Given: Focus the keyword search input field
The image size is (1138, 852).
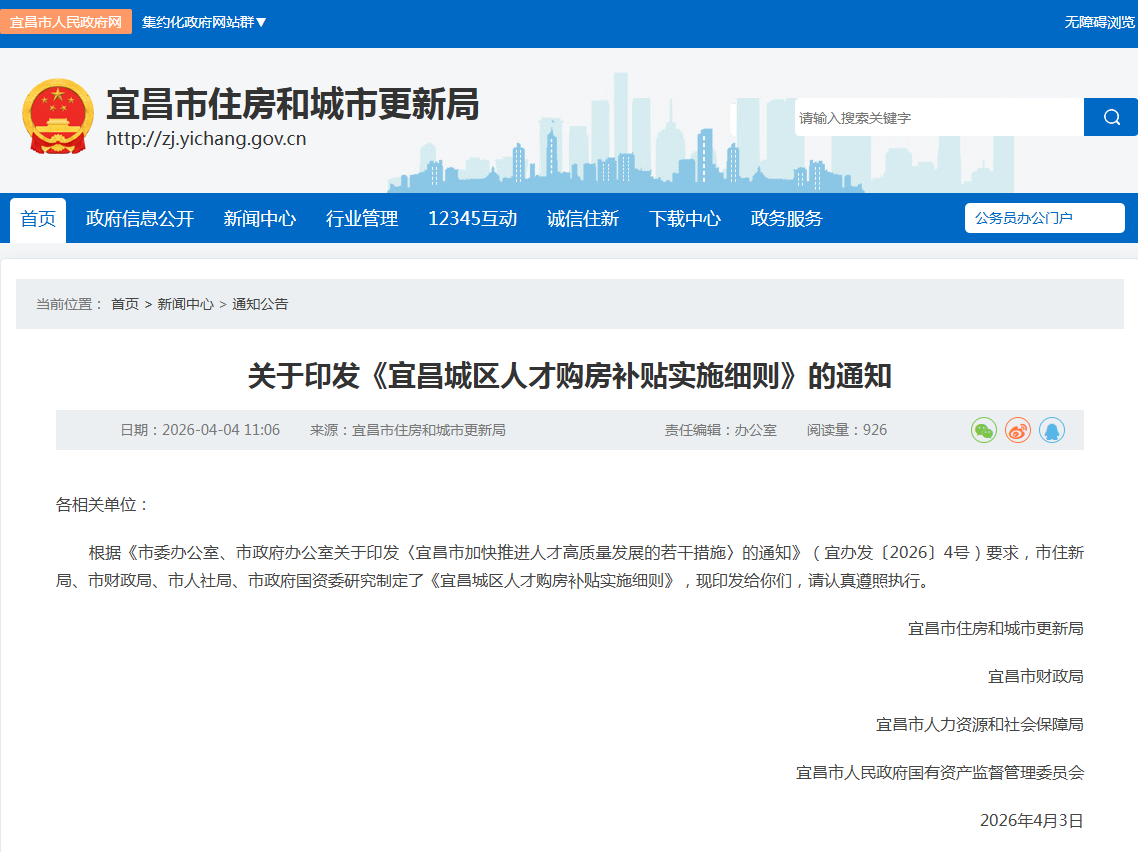Looking at the screenshot, I should pyautogui.click(x=938, y=117).
